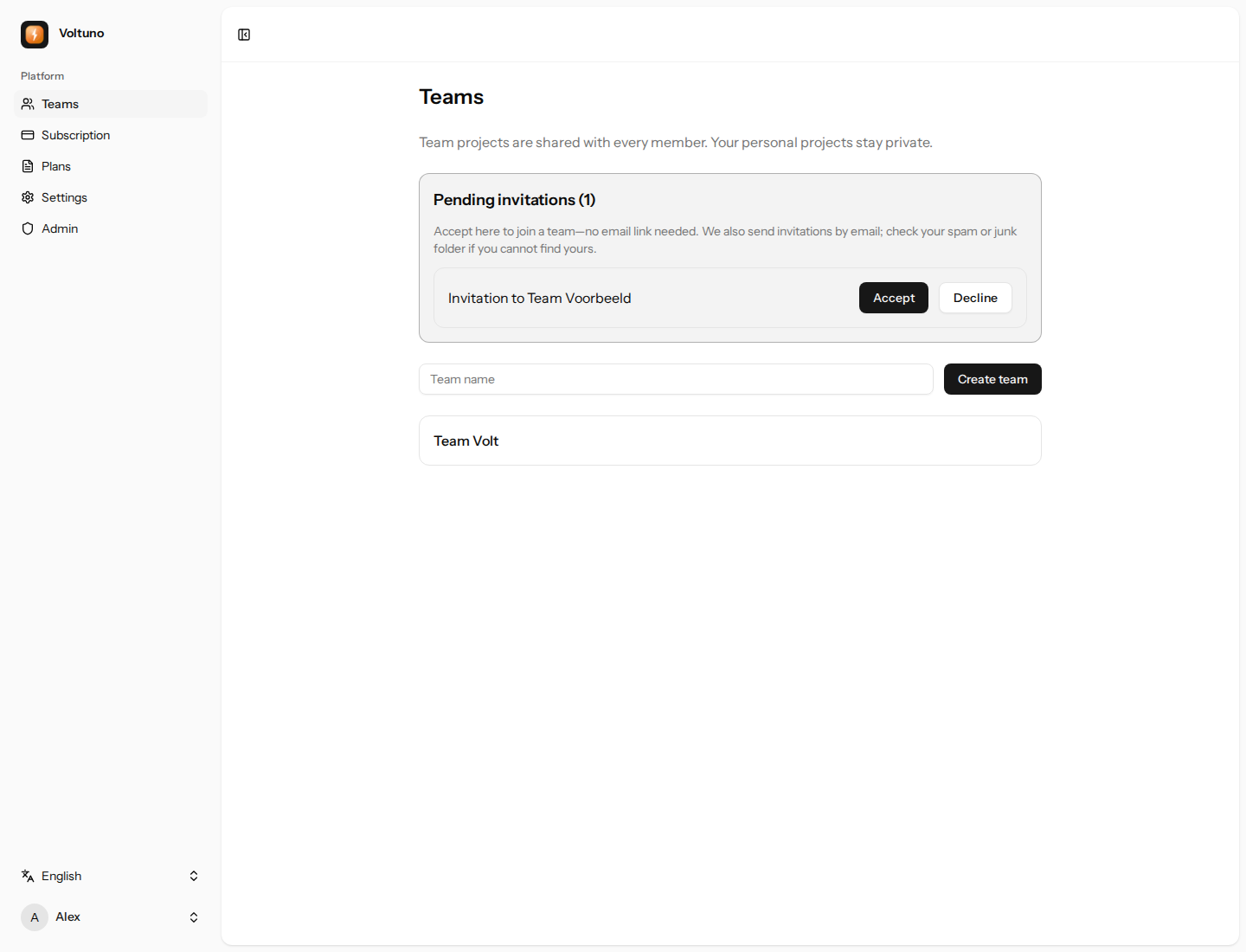Image resolution: width=1246 pixels, height=952 pixels.
Task: Go to the Teams section
Action: click(111, 104)
